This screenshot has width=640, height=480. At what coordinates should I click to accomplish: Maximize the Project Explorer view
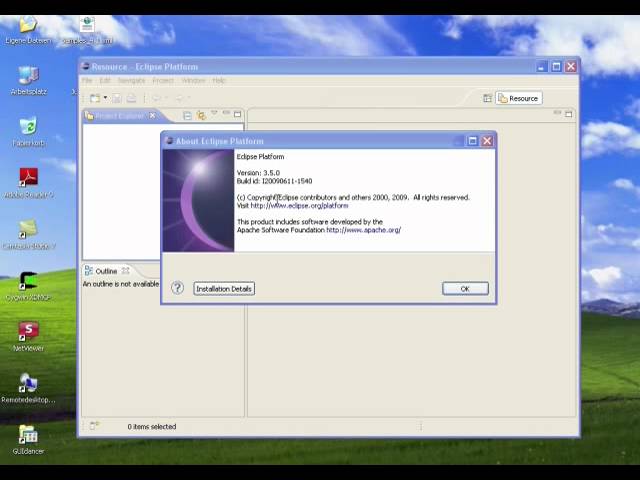[x=238, y=114]
